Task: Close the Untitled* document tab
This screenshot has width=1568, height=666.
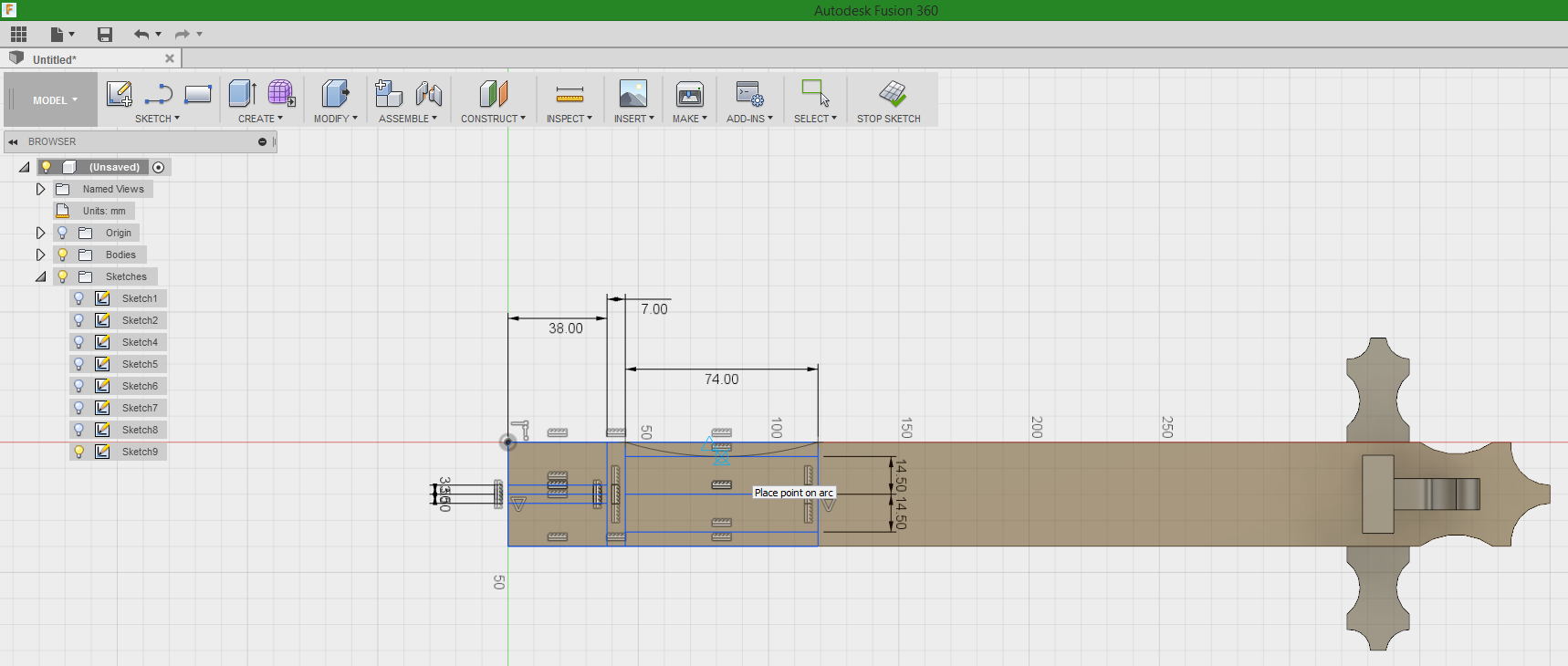Action: [170, 58]
